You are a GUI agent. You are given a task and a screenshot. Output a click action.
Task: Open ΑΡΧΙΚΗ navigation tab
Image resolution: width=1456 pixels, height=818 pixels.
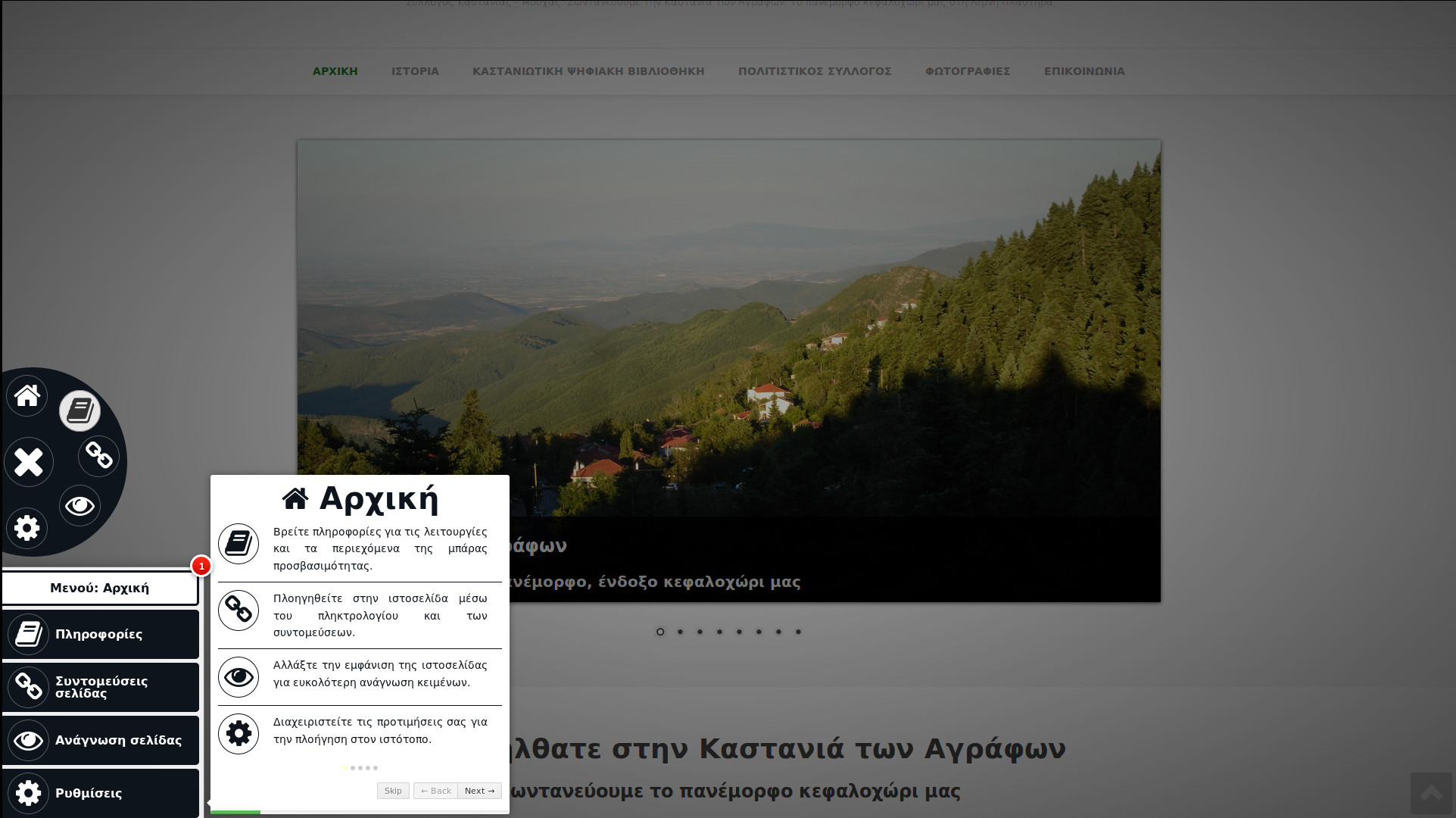pyautogui.click(x=335, y=71)
